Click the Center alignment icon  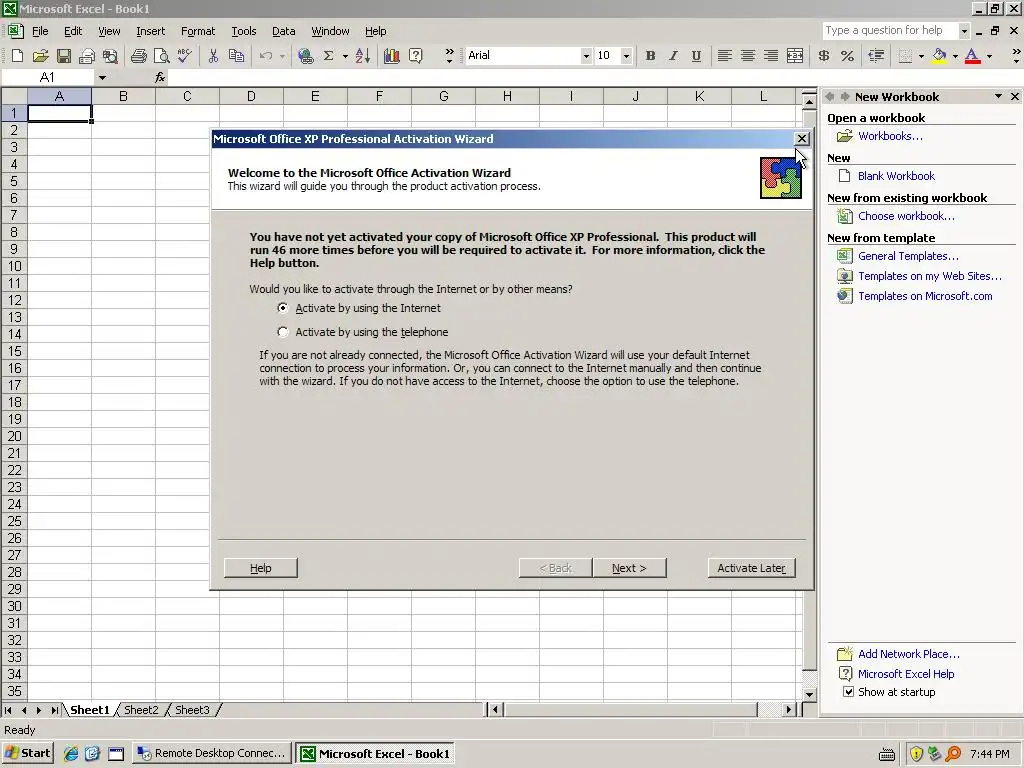[x=748, y=56]
